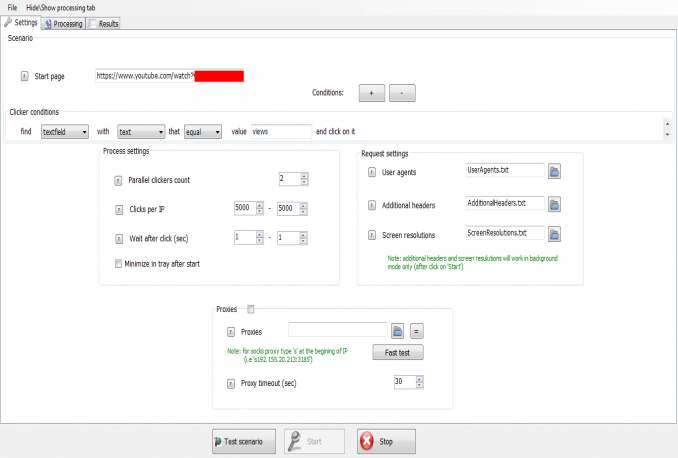Toggle the Proxies group checkbox
Screen dimensions: 678x458
tap(251, 309)
